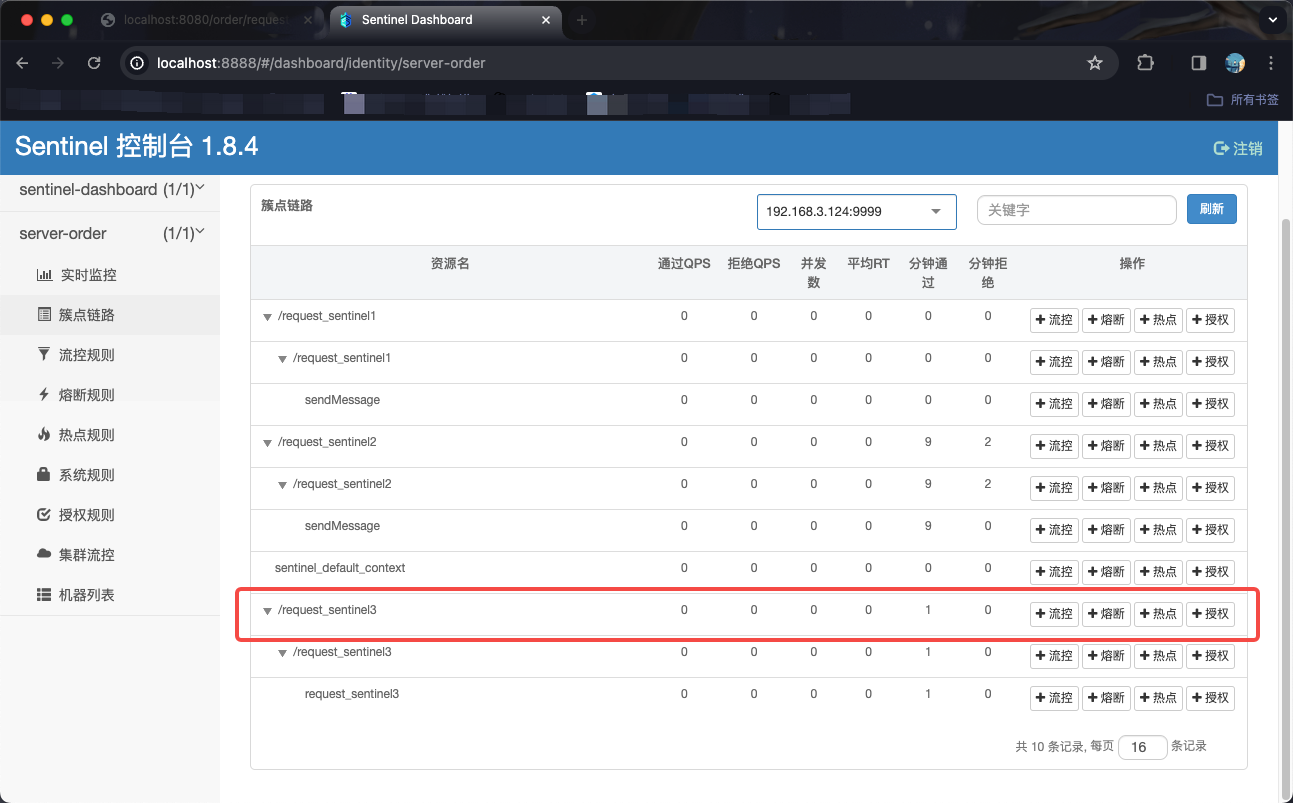Viewport: 1293px width, 803px height.
Task: Click the Sentinel 控制台 1.8.4 title
Action: 136,147
